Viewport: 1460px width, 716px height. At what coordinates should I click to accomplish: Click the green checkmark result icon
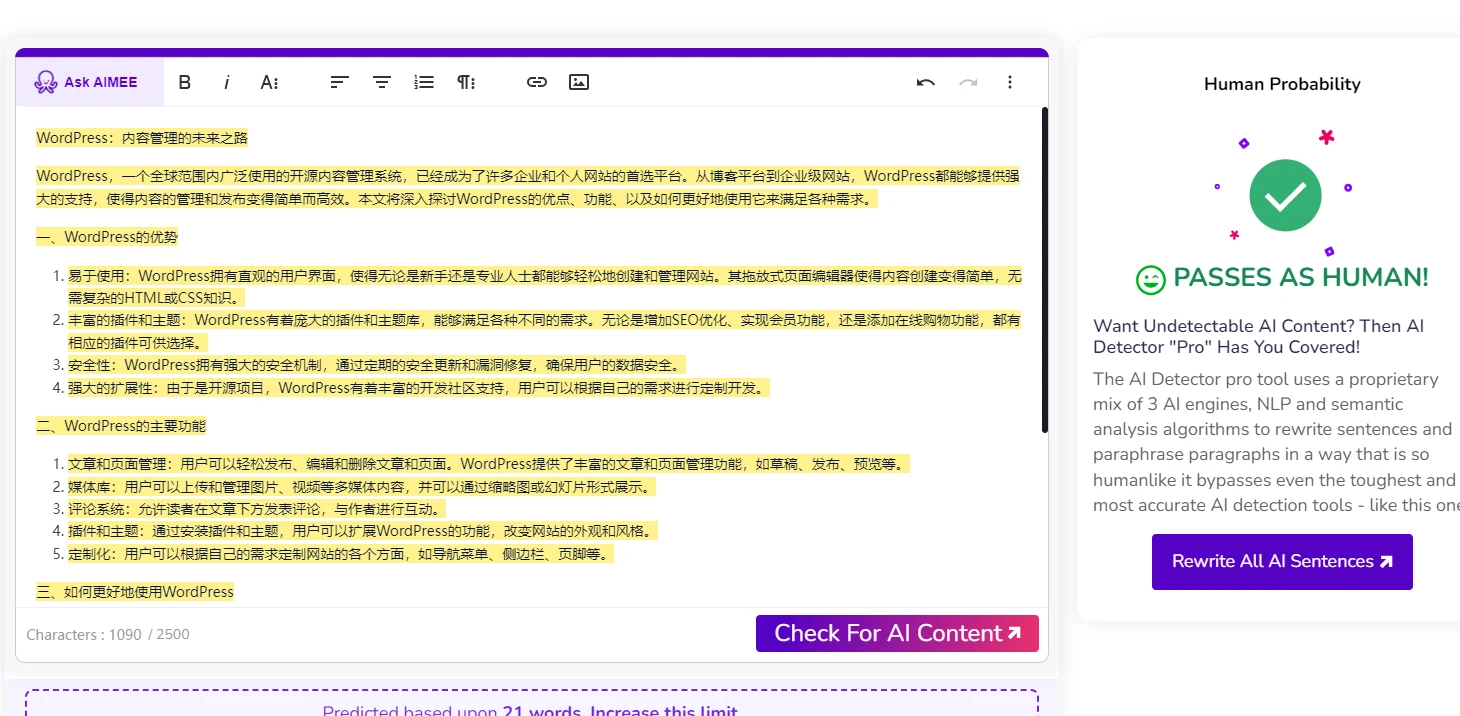pyautogui.click(x=1285, y=195)
